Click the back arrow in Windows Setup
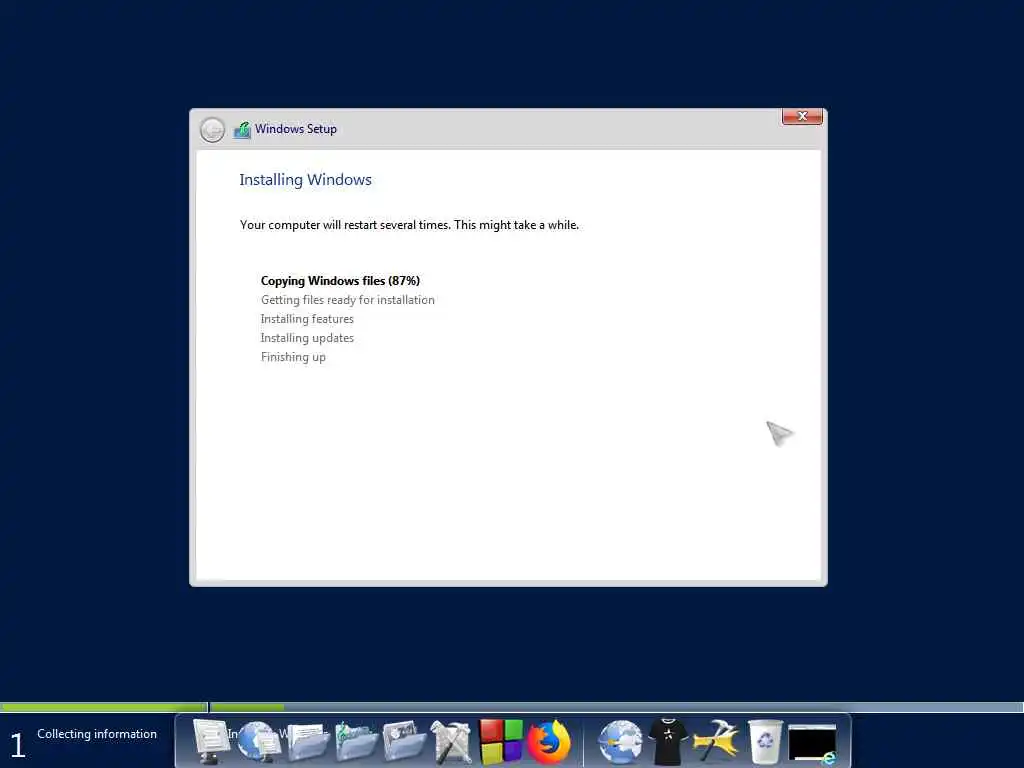 click(212, 130)
